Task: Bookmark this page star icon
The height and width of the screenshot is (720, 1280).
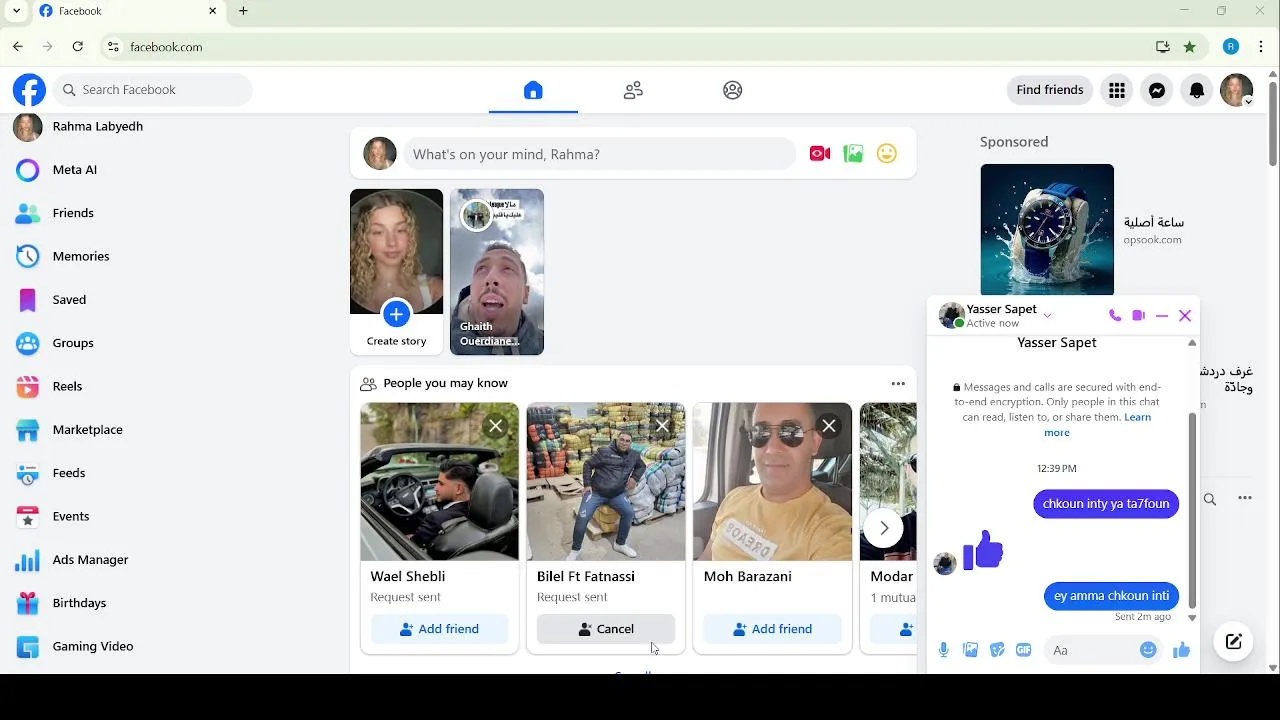Action: [x=1189, y=47]
